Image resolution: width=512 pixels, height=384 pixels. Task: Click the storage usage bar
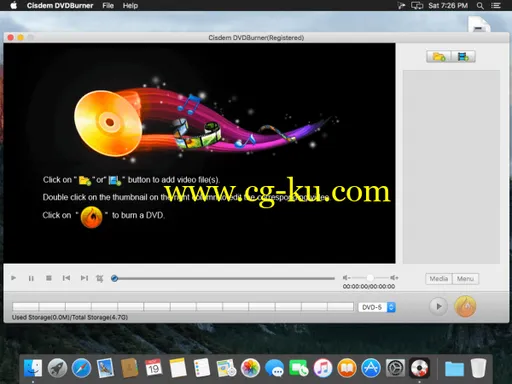[x=183, y=307]
